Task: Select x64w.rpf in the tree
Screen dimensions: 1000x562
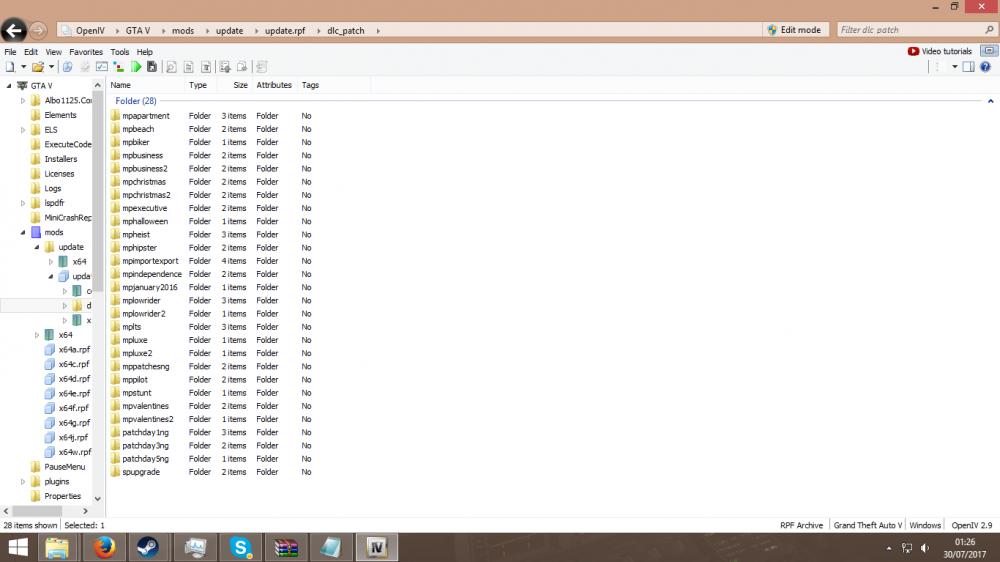Action: 75,452
